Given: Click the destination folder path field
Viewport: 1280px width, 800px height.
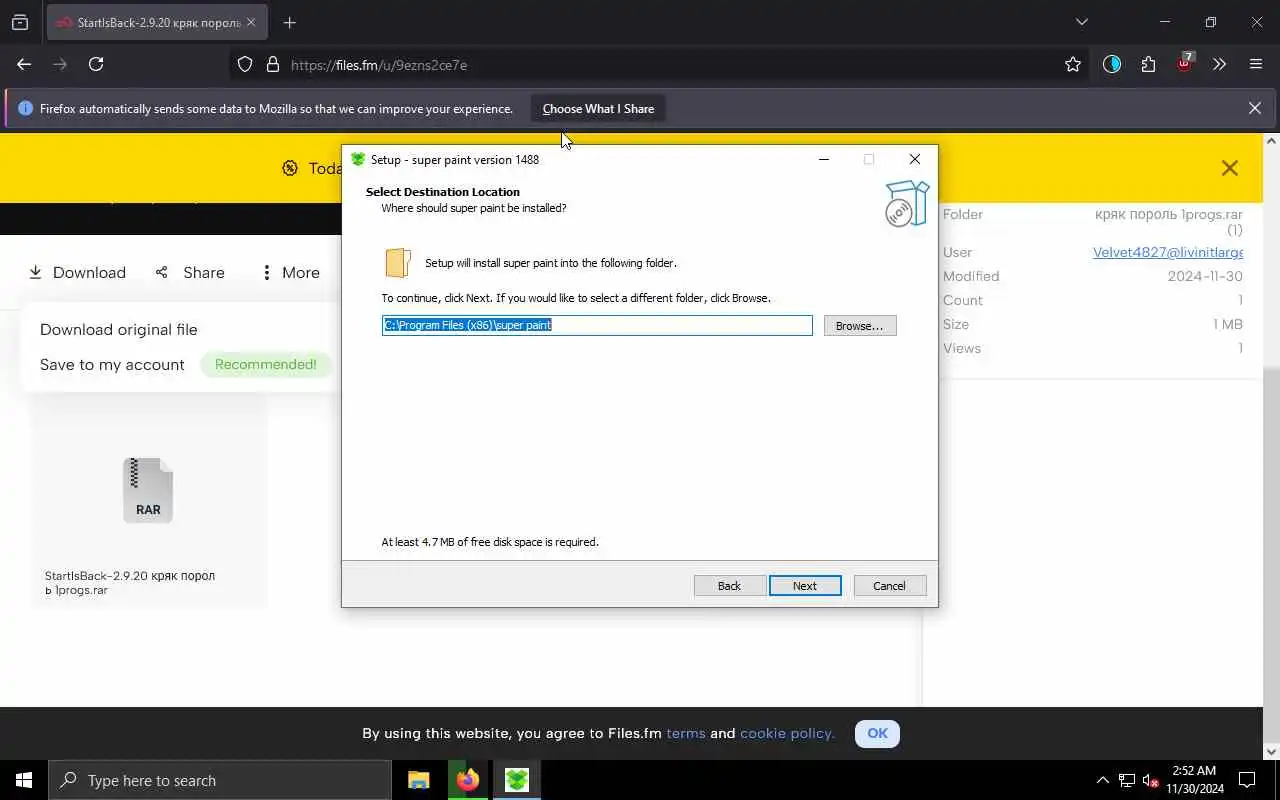Looking at the screenshot, I should tap(597, 325).
